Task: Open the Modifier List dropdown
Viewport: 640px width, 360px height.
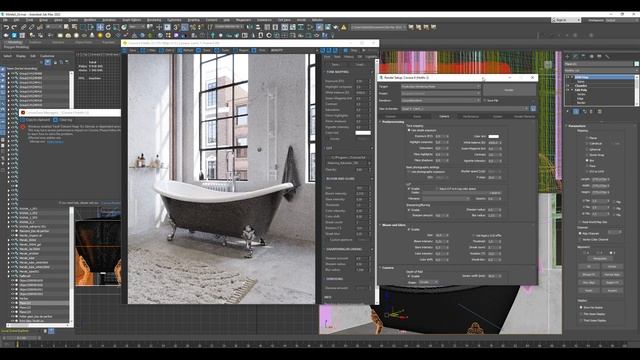Action: tap(601, 70)
